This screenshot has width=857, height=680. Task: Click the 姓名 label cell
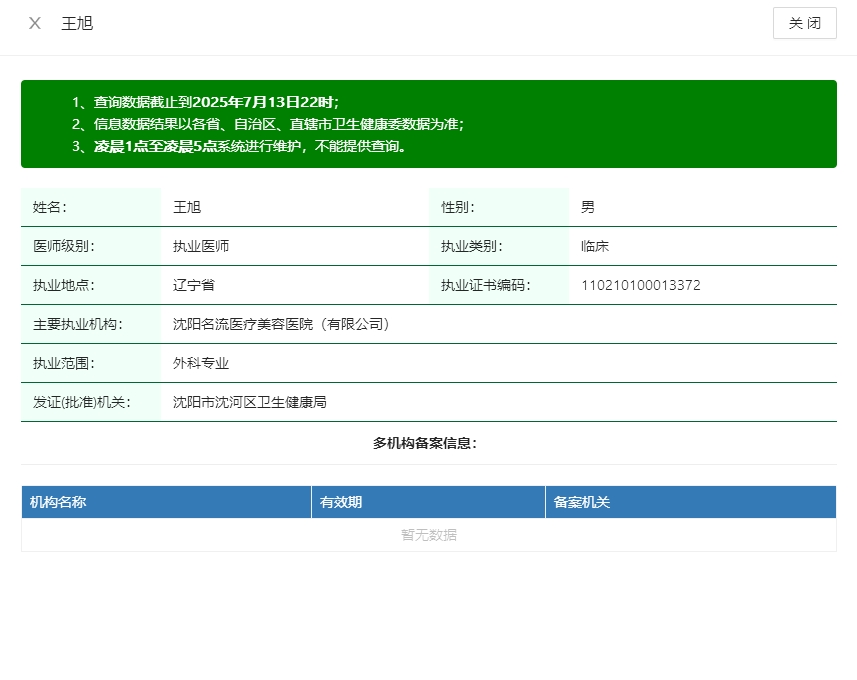click(x=91, y=207)
